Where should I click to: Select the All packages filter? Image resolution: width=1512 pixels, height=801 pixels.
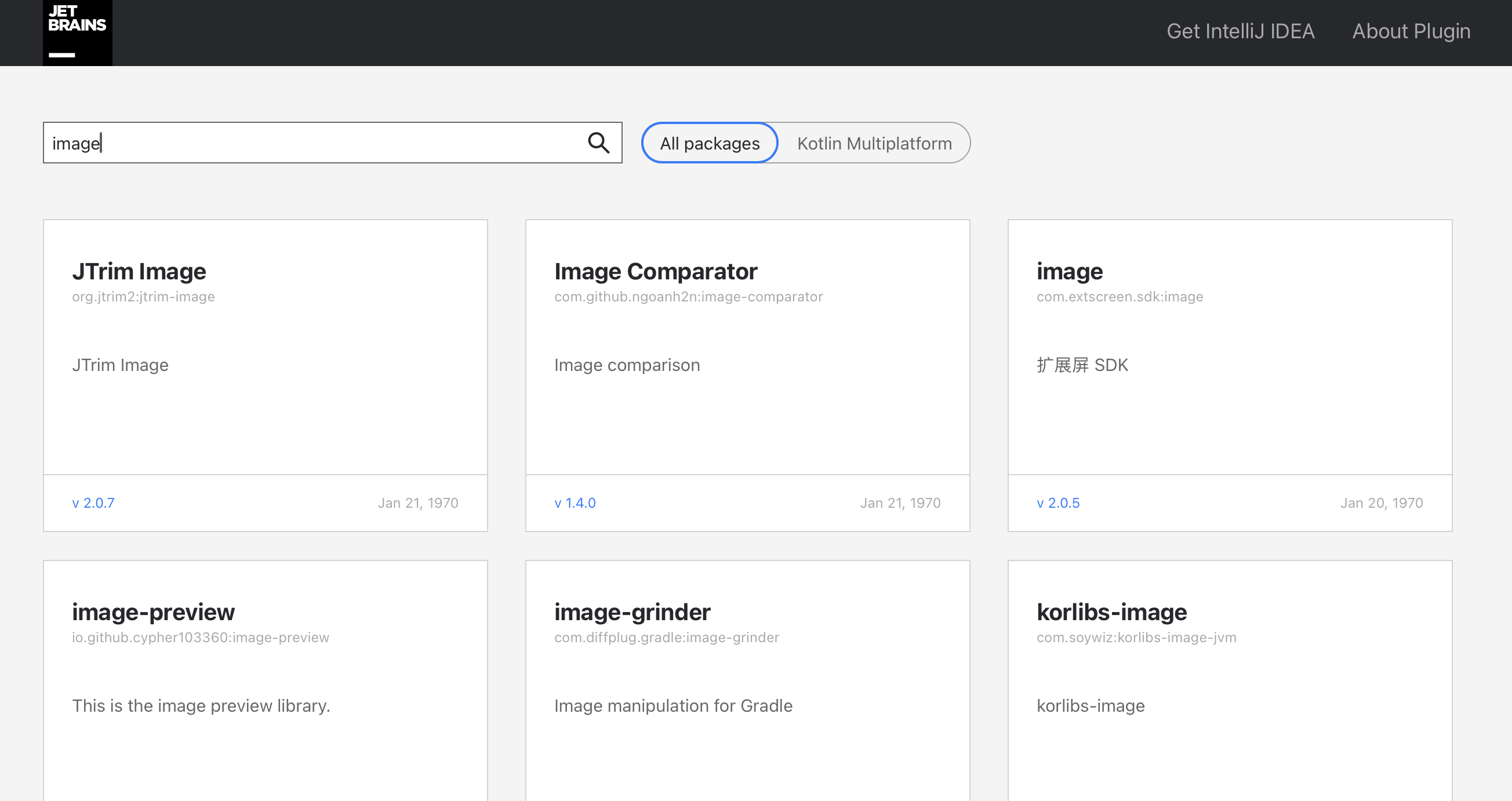(709, 143)
